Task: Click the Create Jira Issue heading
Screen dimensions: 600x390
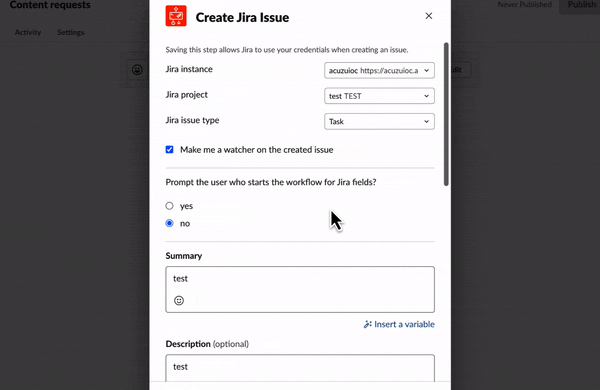Action: pos(242,17)
